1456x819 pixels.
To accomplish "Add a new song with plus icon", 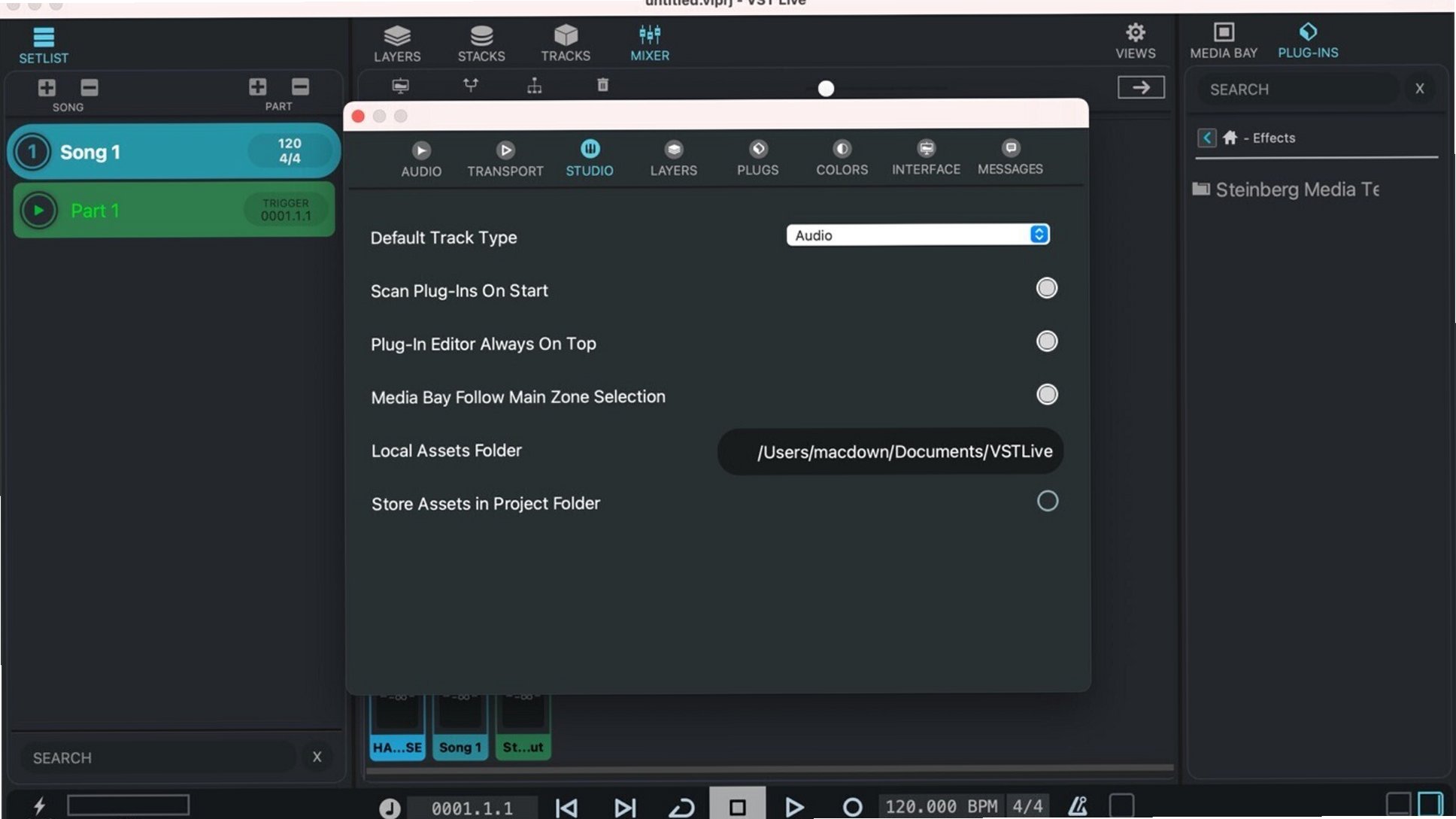I will [47, 87].
